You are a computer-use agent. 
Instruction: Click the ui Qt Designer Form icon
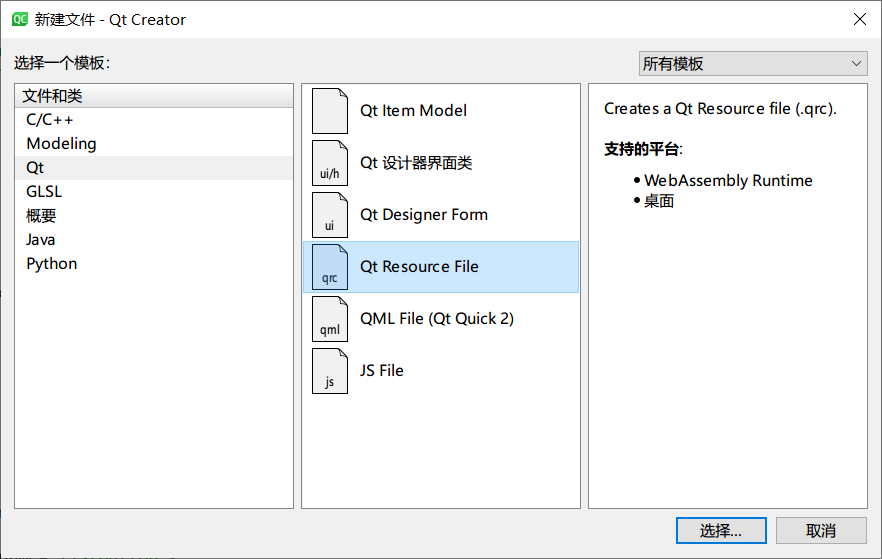point(330,215)
